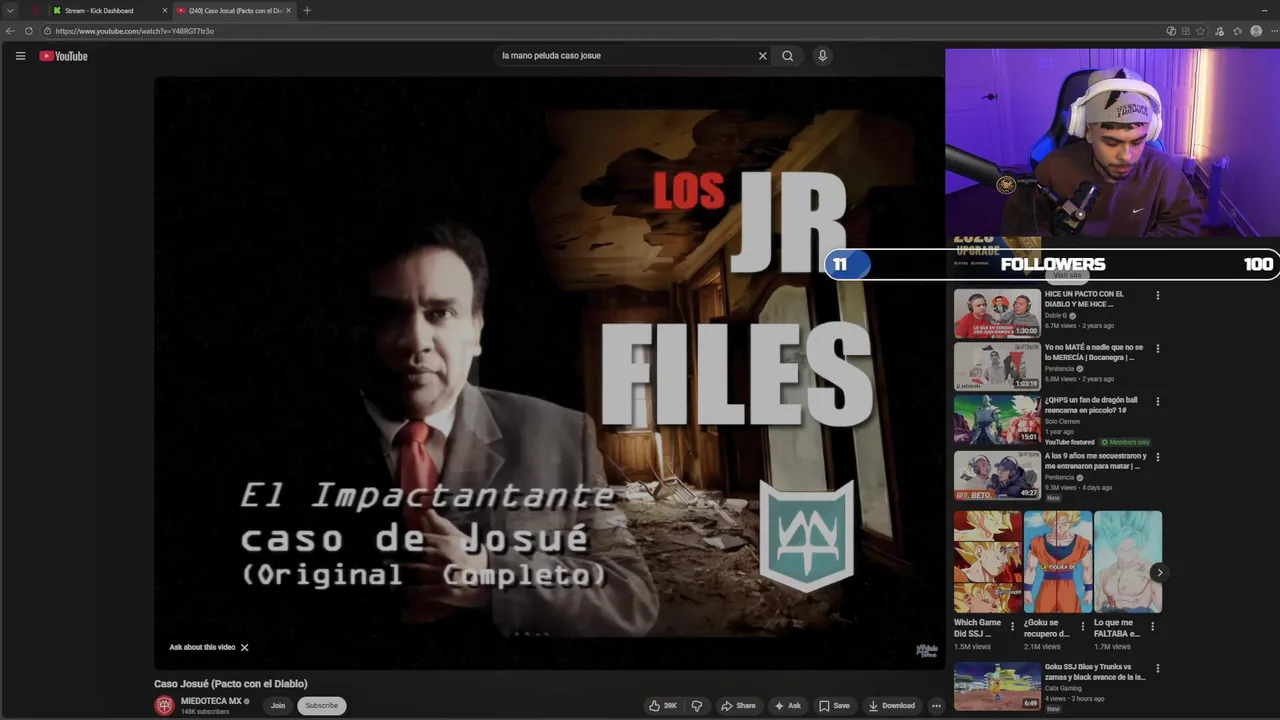Open options for Goku SSJ Blue video

pyautogui.click(x=1158, y=668)
